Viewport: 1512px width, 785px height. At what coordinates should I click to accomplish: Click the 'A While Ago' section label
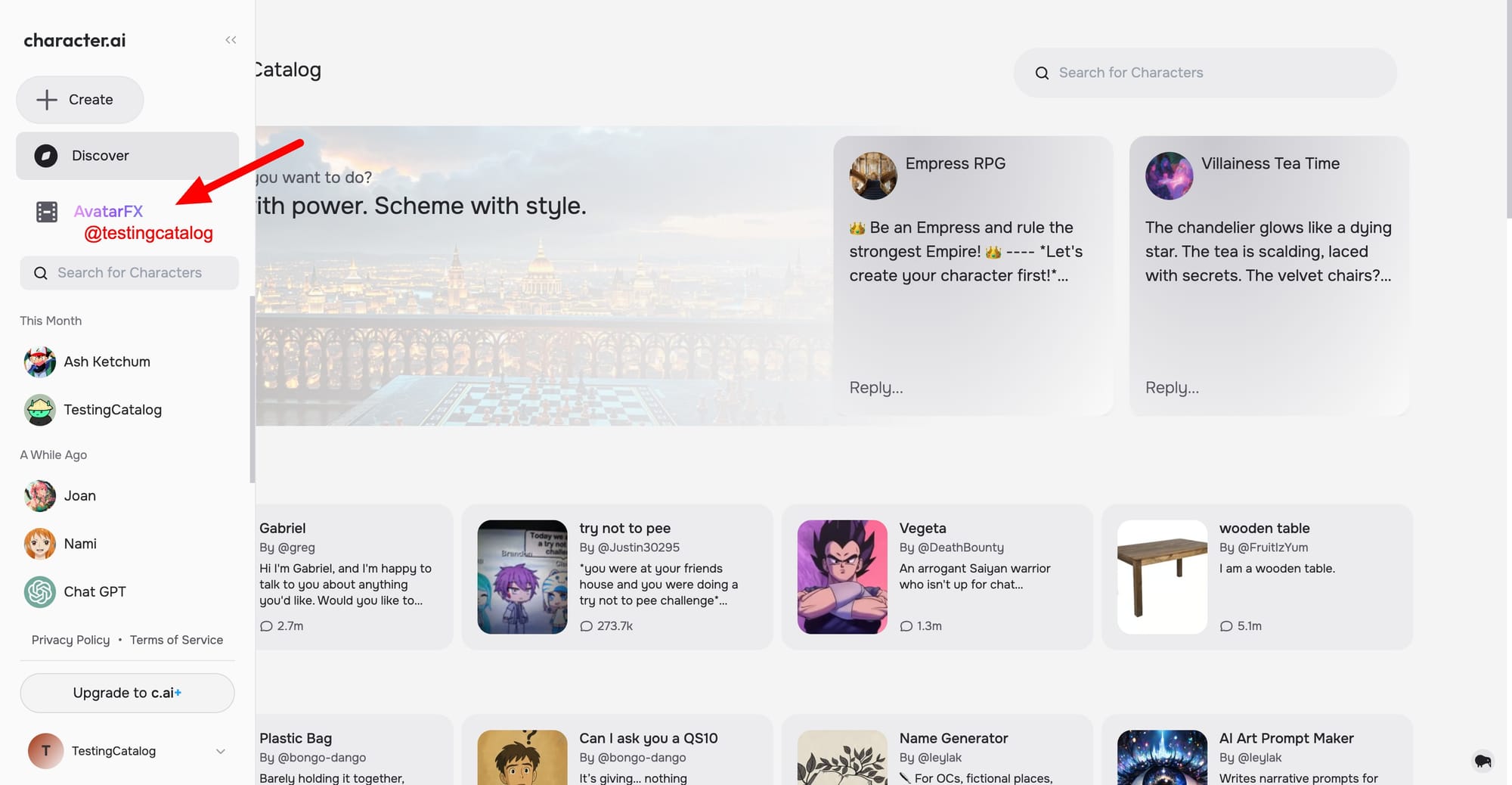[54, 455]
